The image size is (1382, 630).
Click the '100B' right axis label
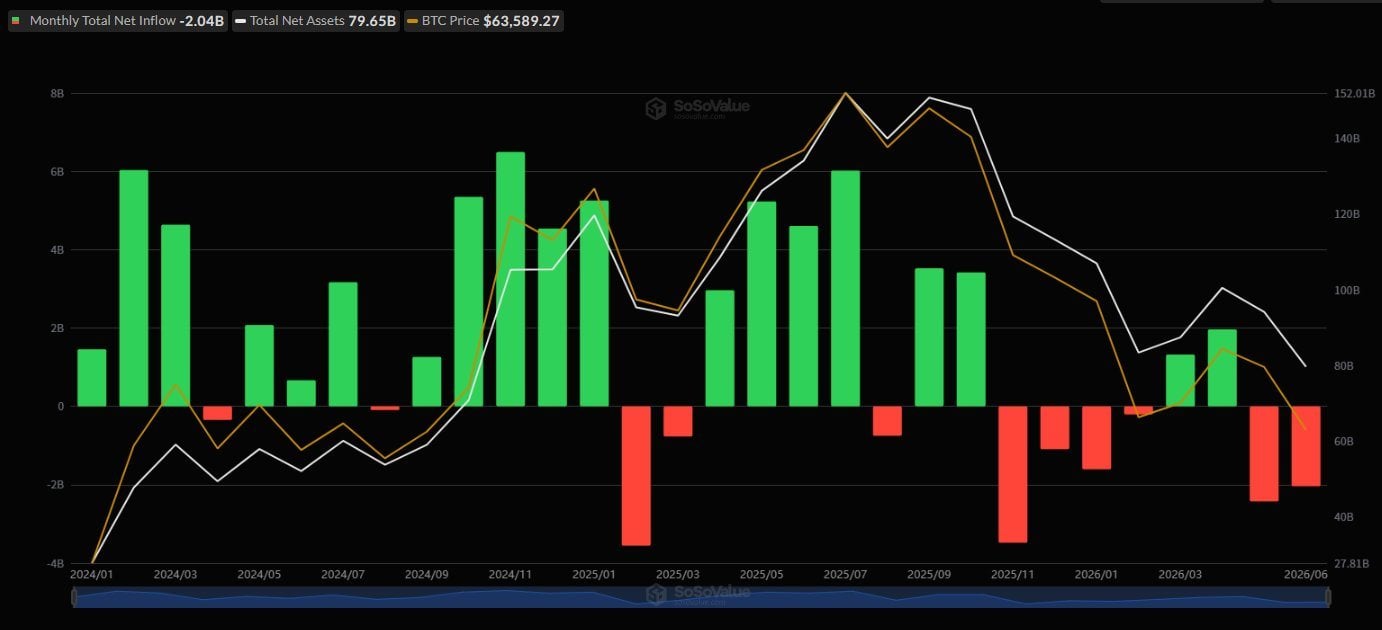pyautogui.click(x=1347, y=291)
